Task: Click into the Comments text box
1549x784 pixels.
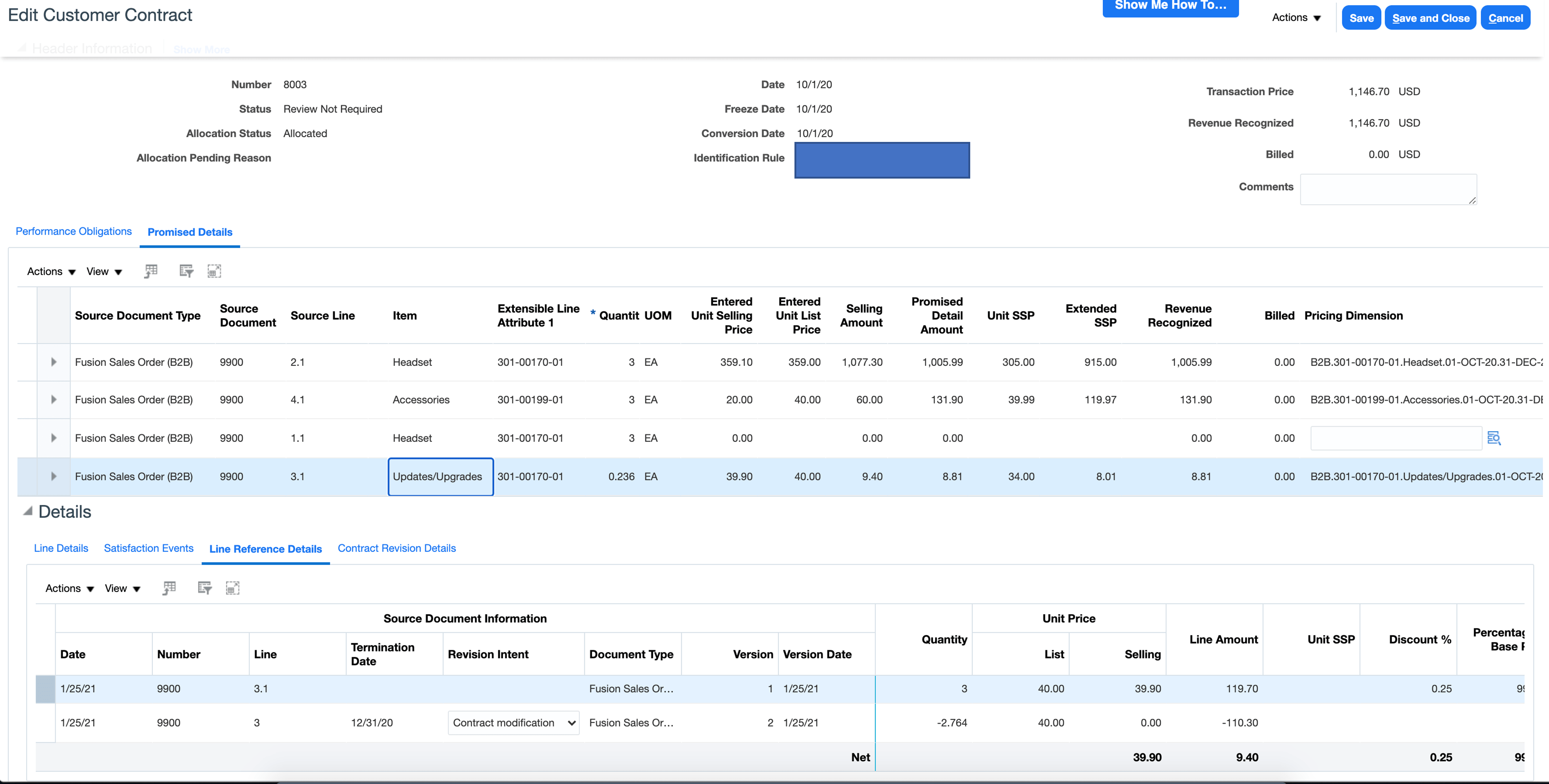Action: 1388,189
